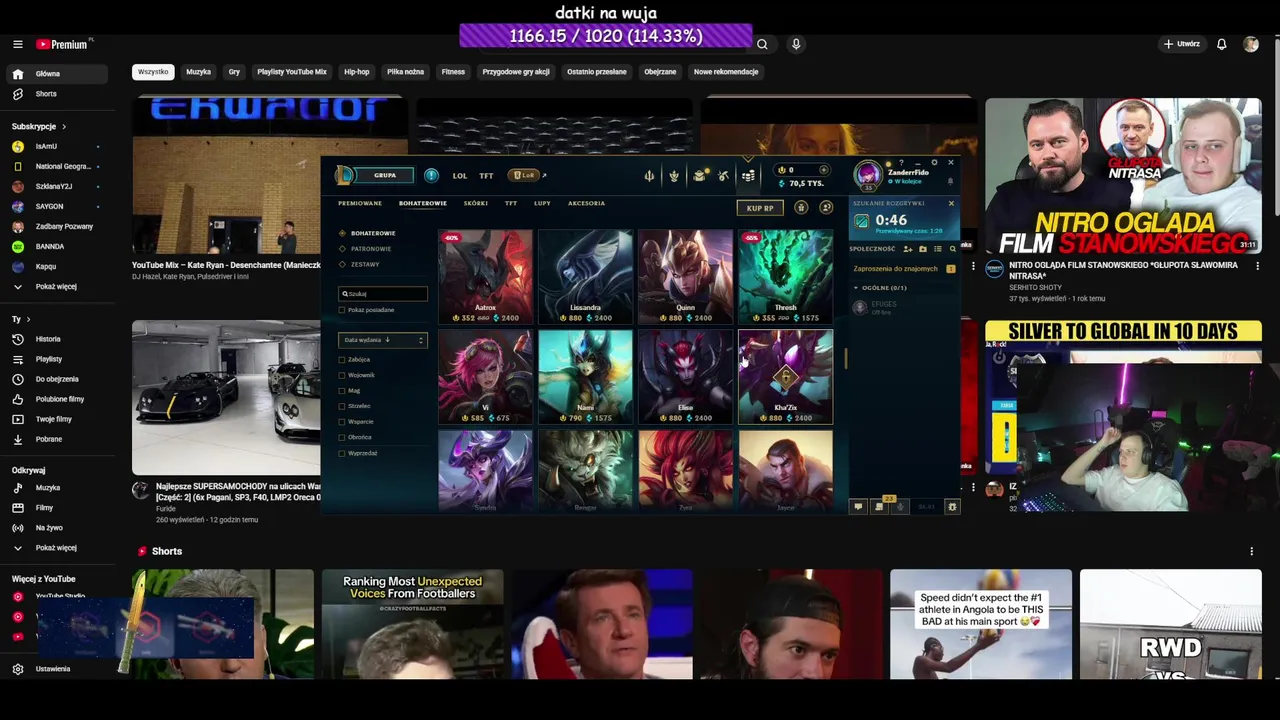Image resolution: width=1280 pixels, height=720 pixels.
Task: Tick the Pokaż posiadane checkbox
Action: coord(342,310)
